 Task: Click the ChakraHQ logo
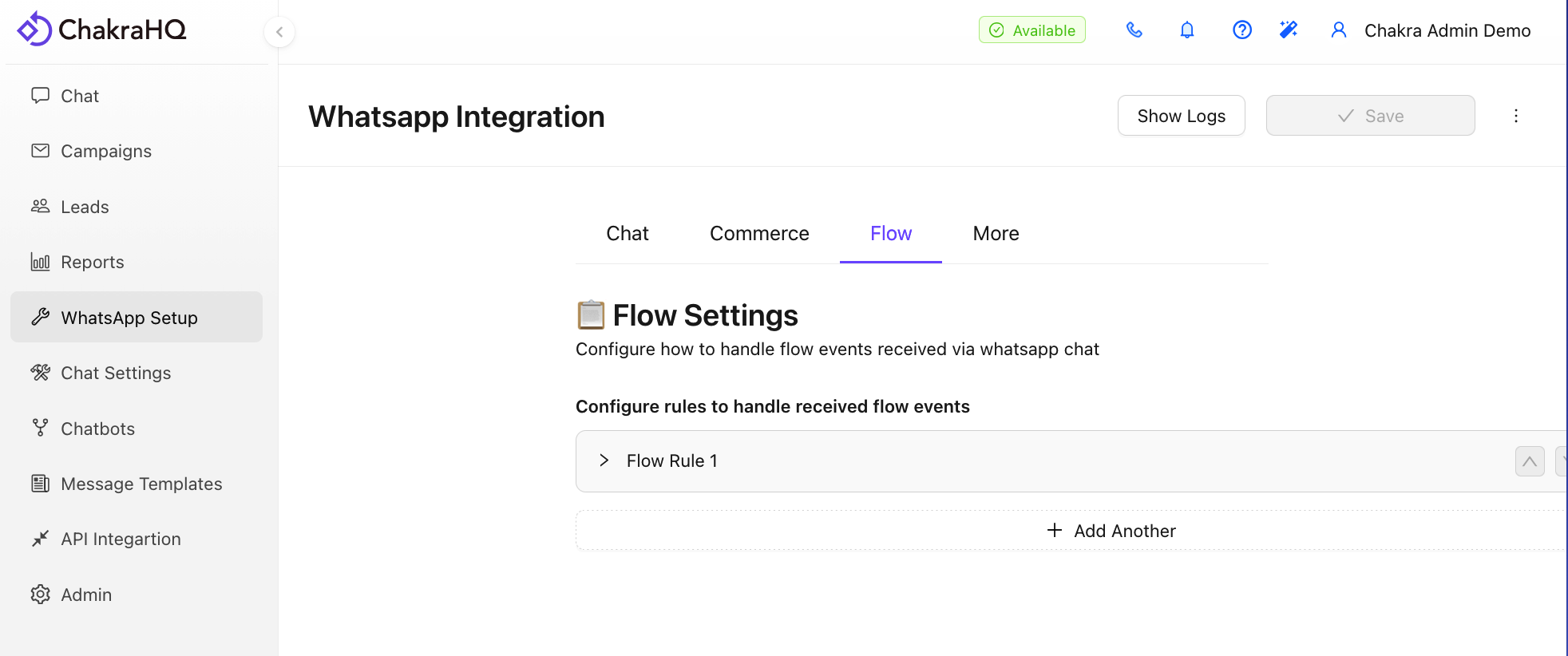click(101, 30)
